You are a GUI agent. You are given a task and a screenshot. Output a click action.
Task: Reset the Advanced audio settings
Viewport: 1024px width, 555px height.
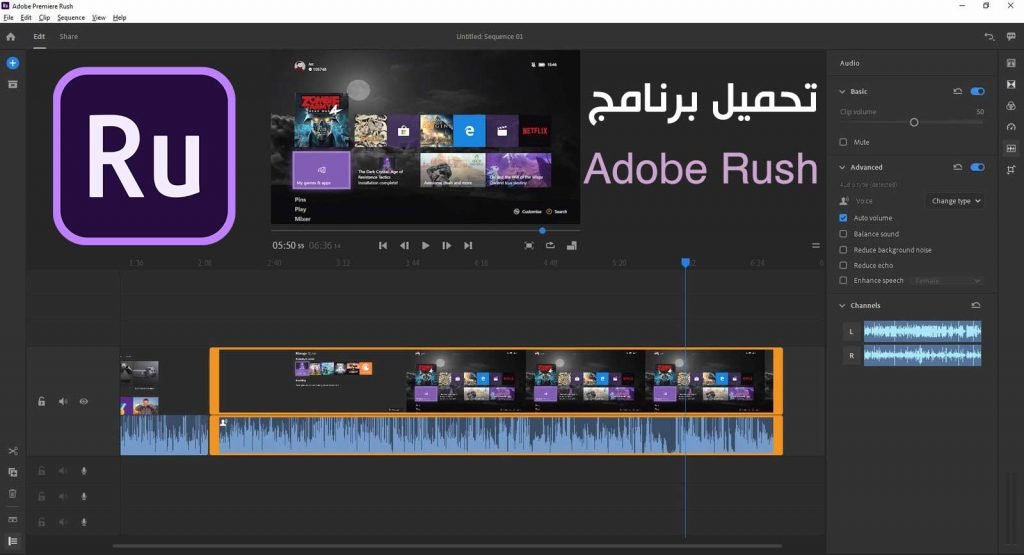pyautogui.click(x=957, y=167)
